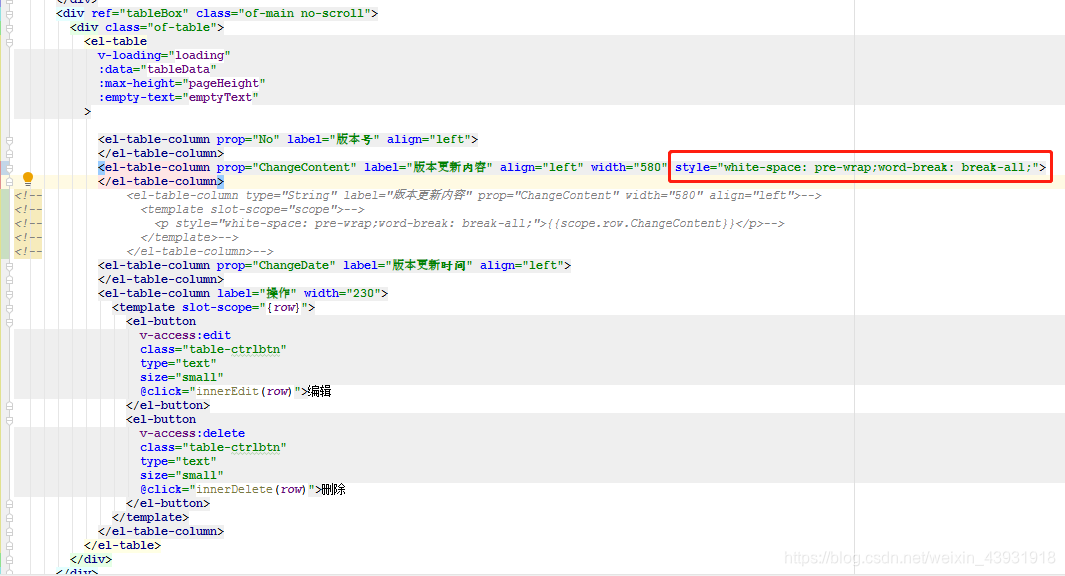Click the yellow light bulb intention icon

27,178
